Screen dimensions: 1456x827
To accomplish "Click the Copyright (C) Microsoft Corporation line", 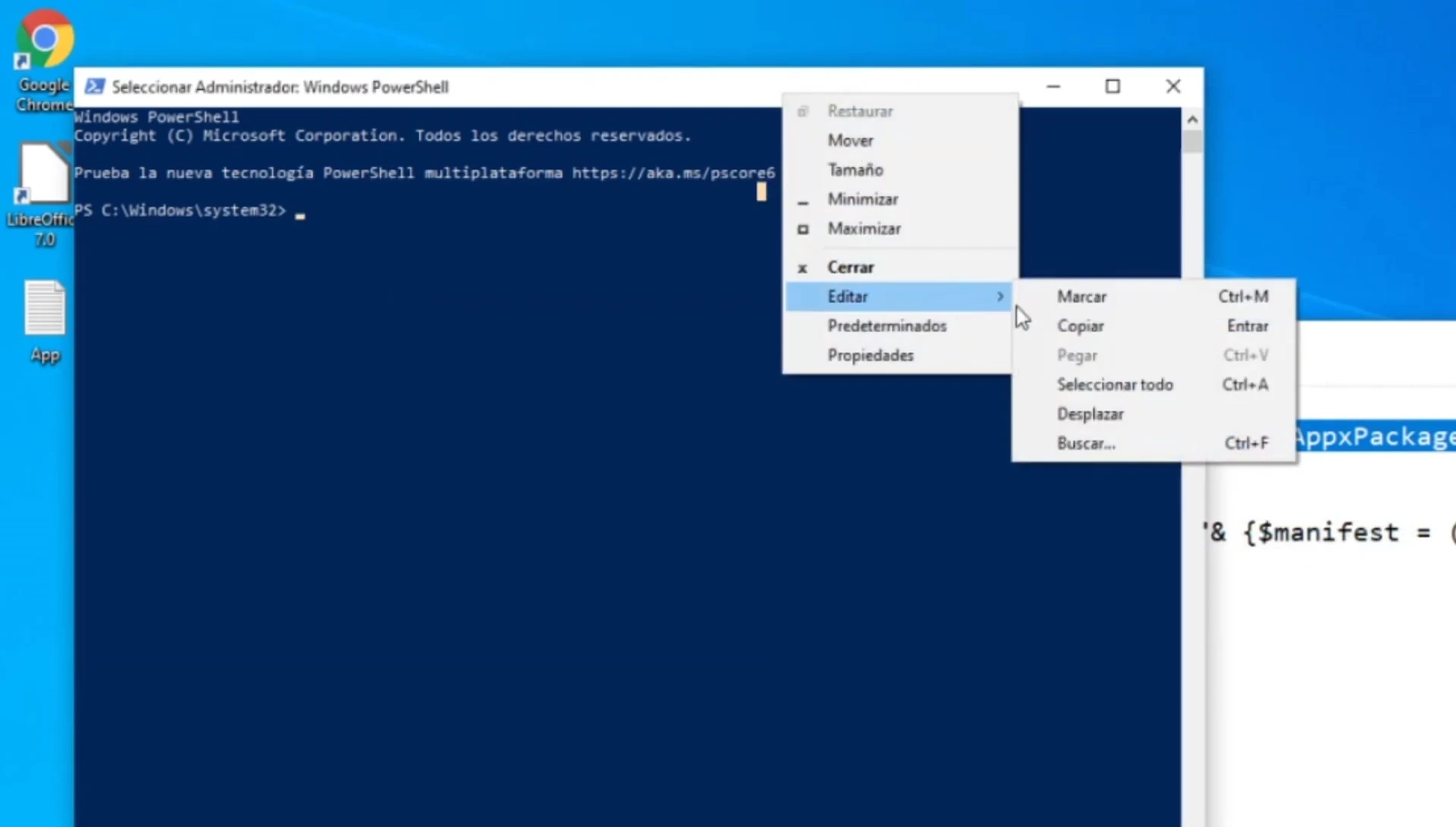I will (383, 136).
